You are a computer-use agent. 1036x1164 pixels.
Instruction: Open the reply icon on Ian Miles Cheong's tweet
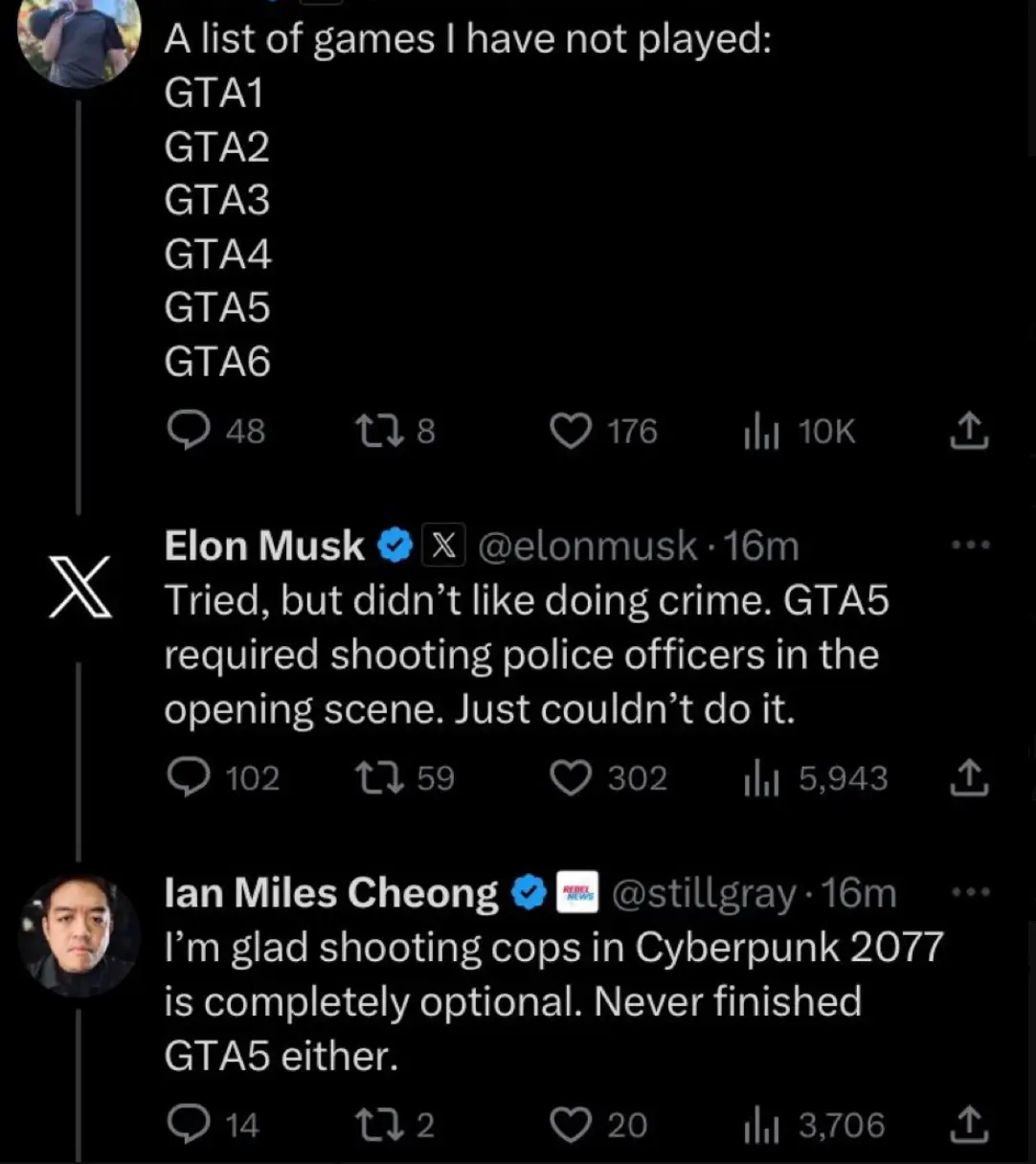[191, 1126]
